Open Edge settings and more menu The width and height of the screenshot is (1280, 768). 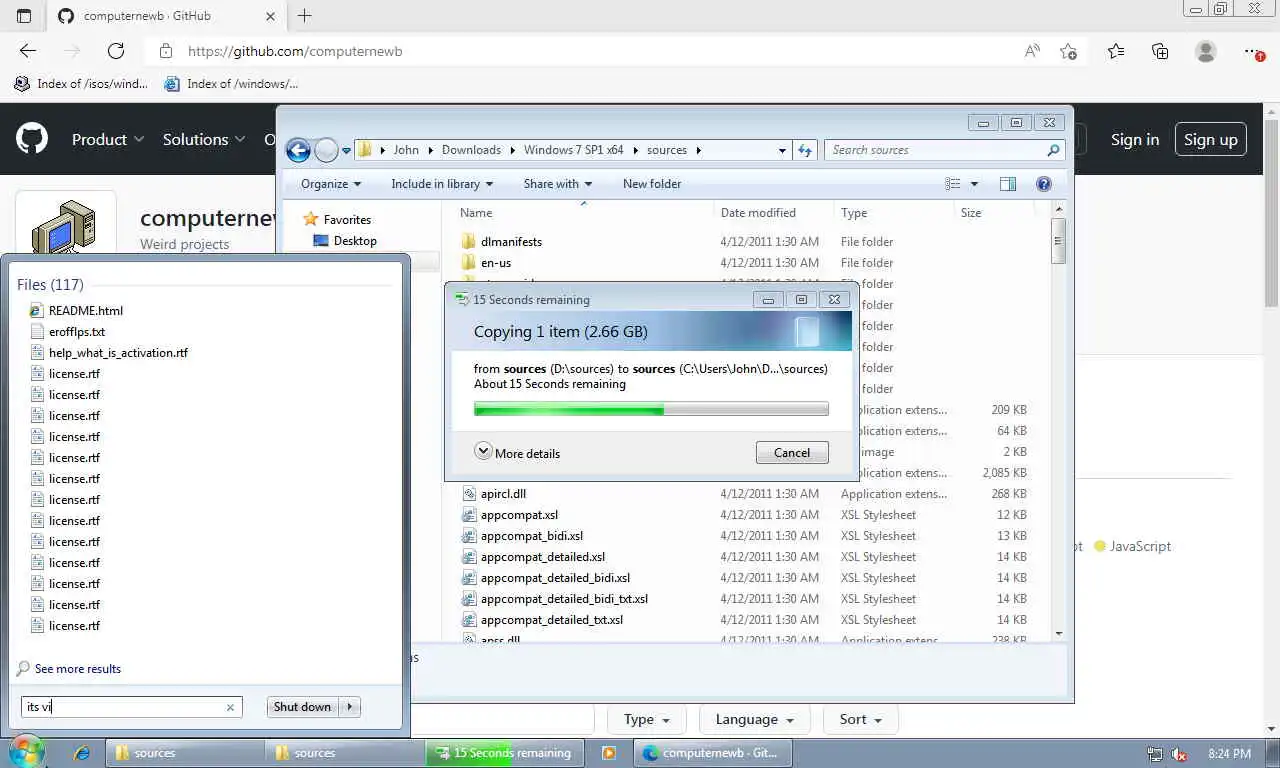click(1252, 51)
